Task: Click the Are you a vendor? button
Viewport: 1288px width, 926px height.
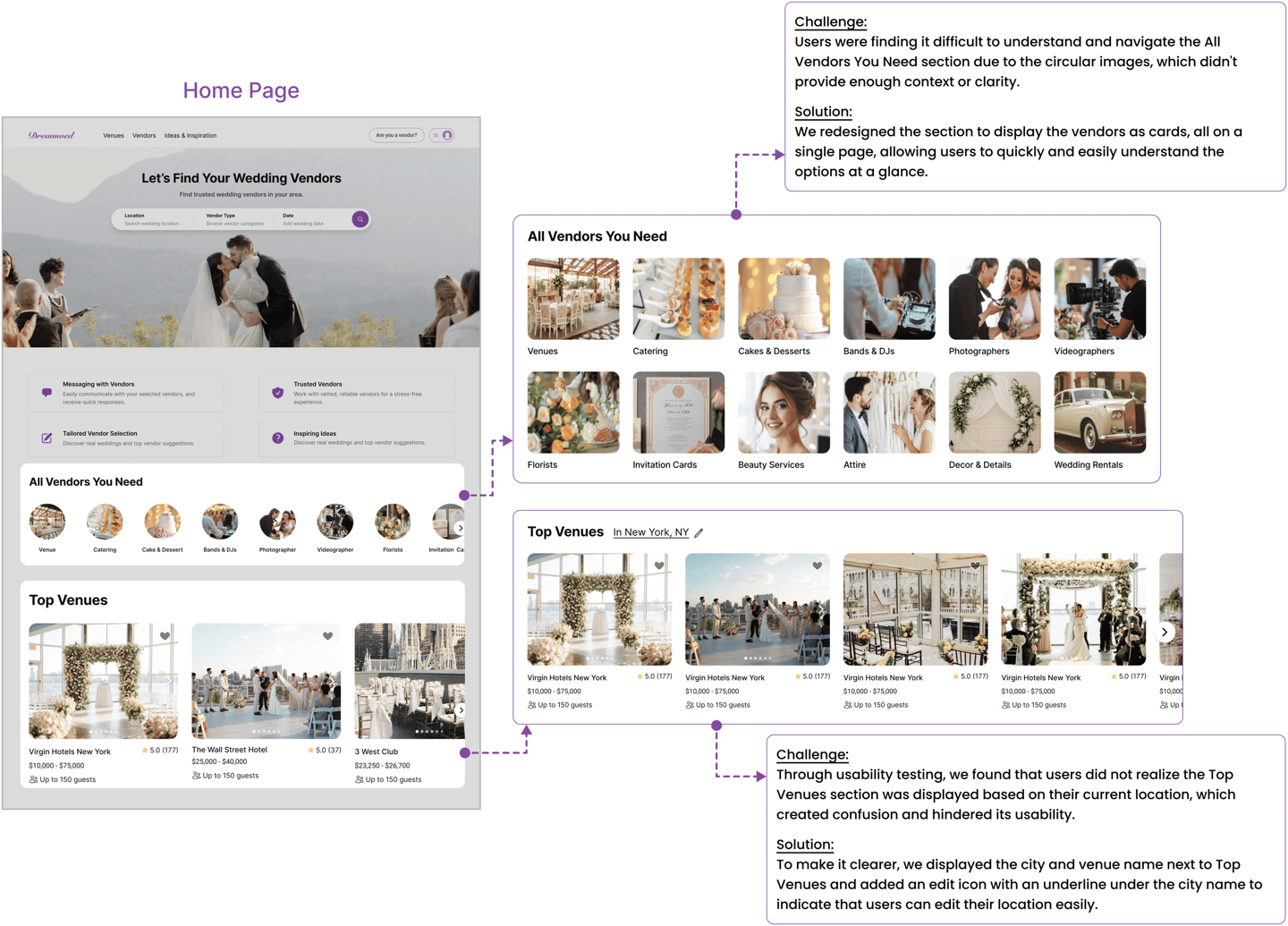Action: 396,136
